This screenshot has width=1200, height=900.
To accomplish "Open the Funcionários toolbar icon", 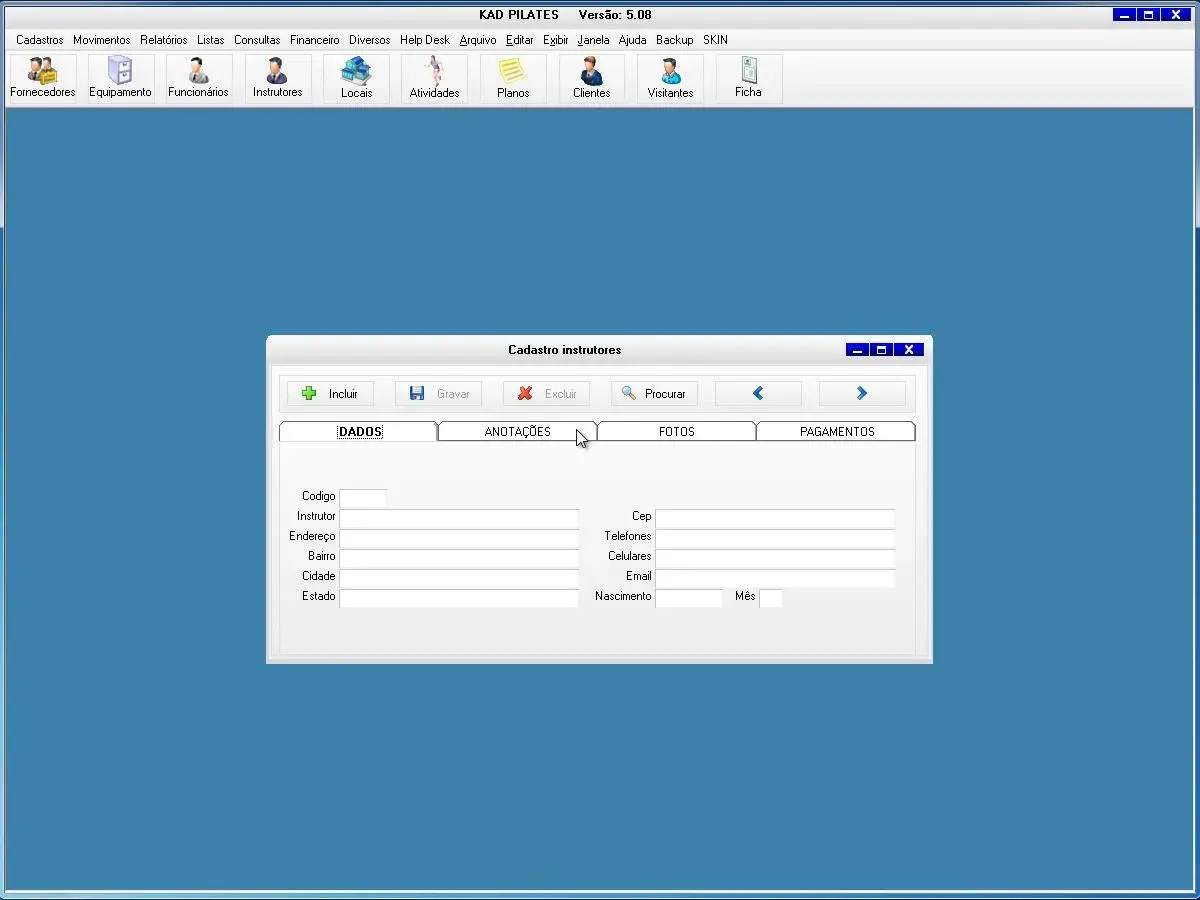I will point(198,79).
